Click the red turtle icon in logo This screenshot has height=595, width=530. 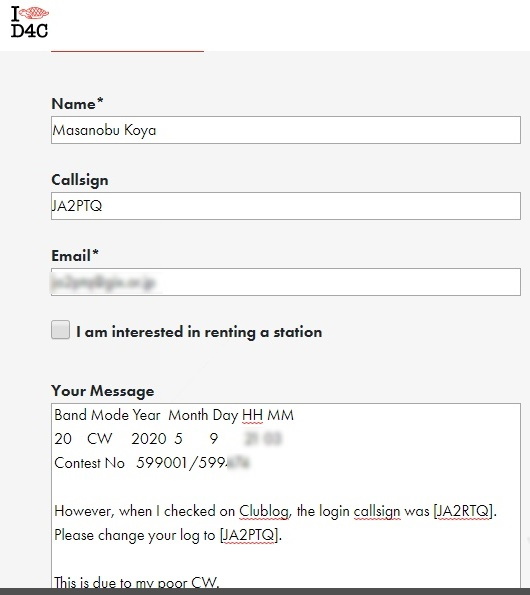34,13
